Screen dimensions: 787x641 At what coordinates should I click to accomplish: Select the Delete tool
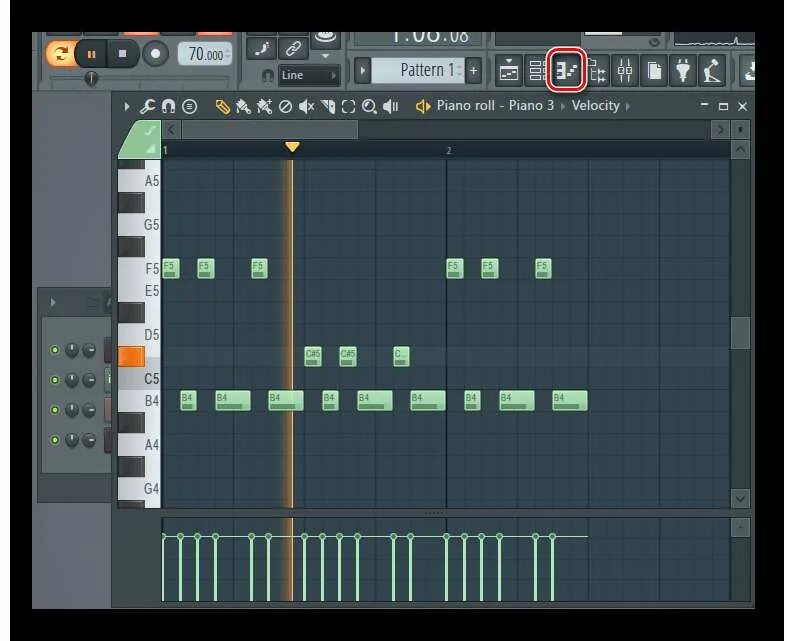coord(285,106)
